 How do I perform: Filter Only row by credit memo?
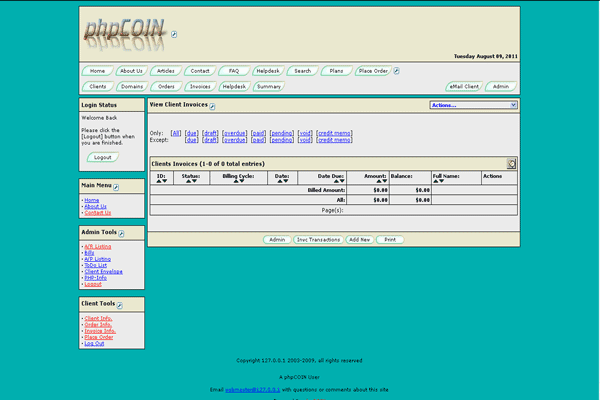[334, 133]
